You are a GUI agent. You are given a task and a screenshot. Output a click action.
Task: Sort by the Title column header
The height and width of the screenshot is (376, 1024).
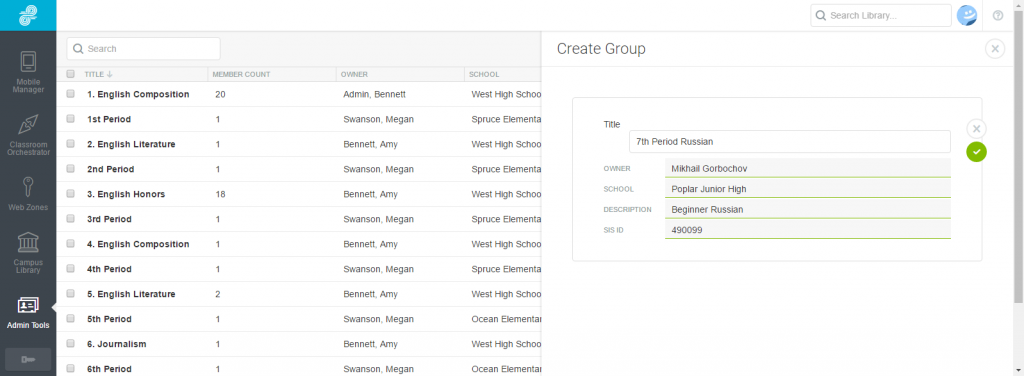[98, 74]
